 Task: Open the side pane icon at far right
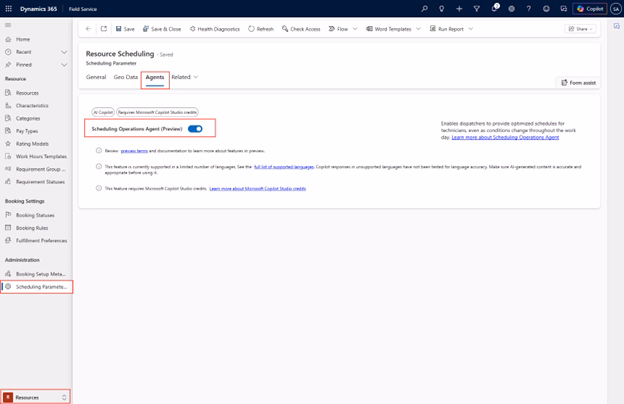pos(616,26)
